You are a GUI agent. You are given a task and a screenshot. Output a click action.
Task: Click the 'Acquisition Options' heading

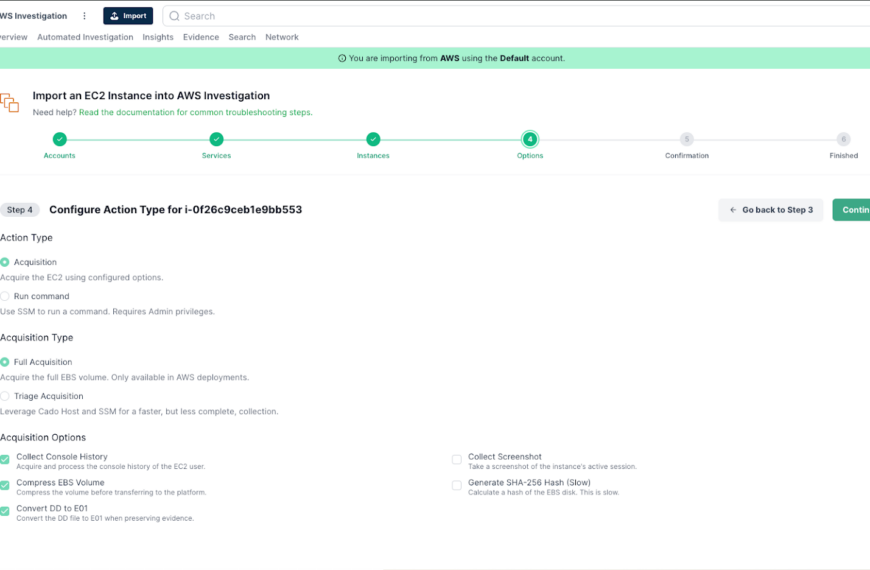[43, 437]
